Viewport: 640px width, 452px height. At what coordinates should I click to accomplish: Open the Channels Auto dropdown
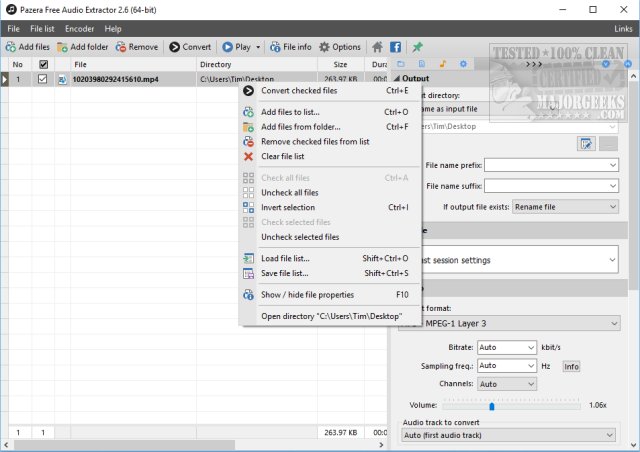(x=531, y=384)
